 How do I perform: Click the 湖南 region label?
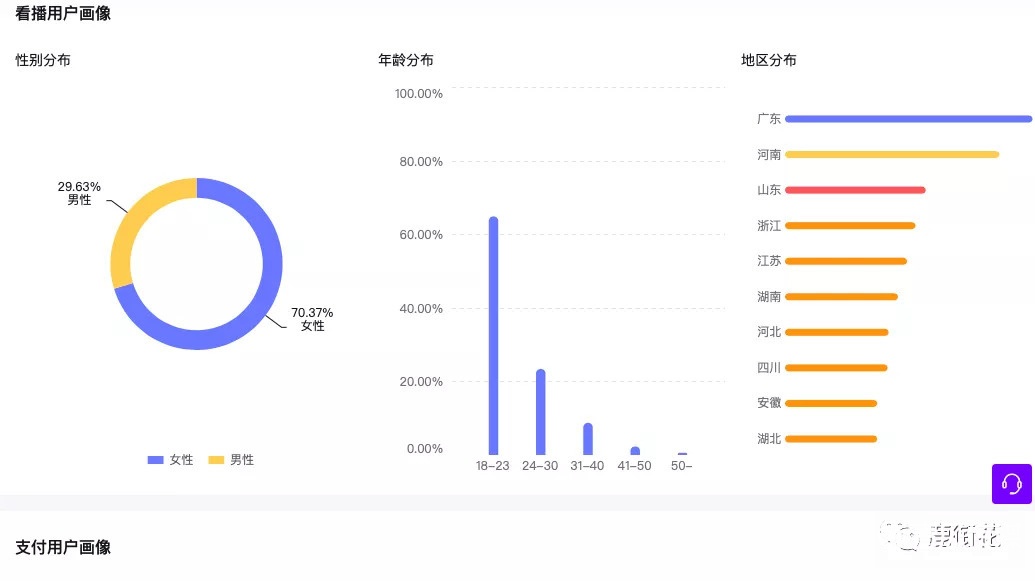(769, 297)
